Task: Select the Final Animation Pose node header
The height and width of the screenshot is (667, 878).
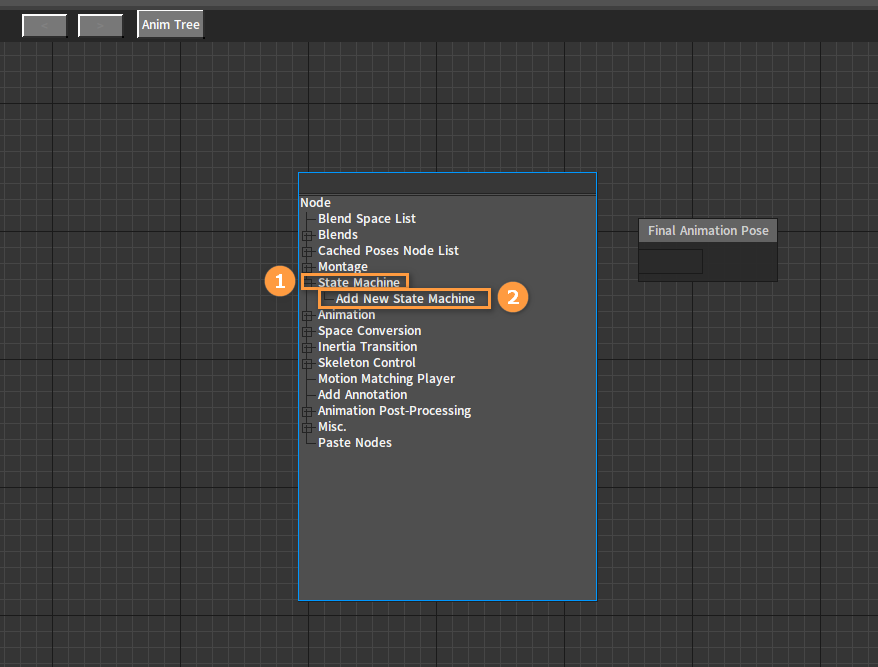Action: pyautogui.click(x=708, y=231)
